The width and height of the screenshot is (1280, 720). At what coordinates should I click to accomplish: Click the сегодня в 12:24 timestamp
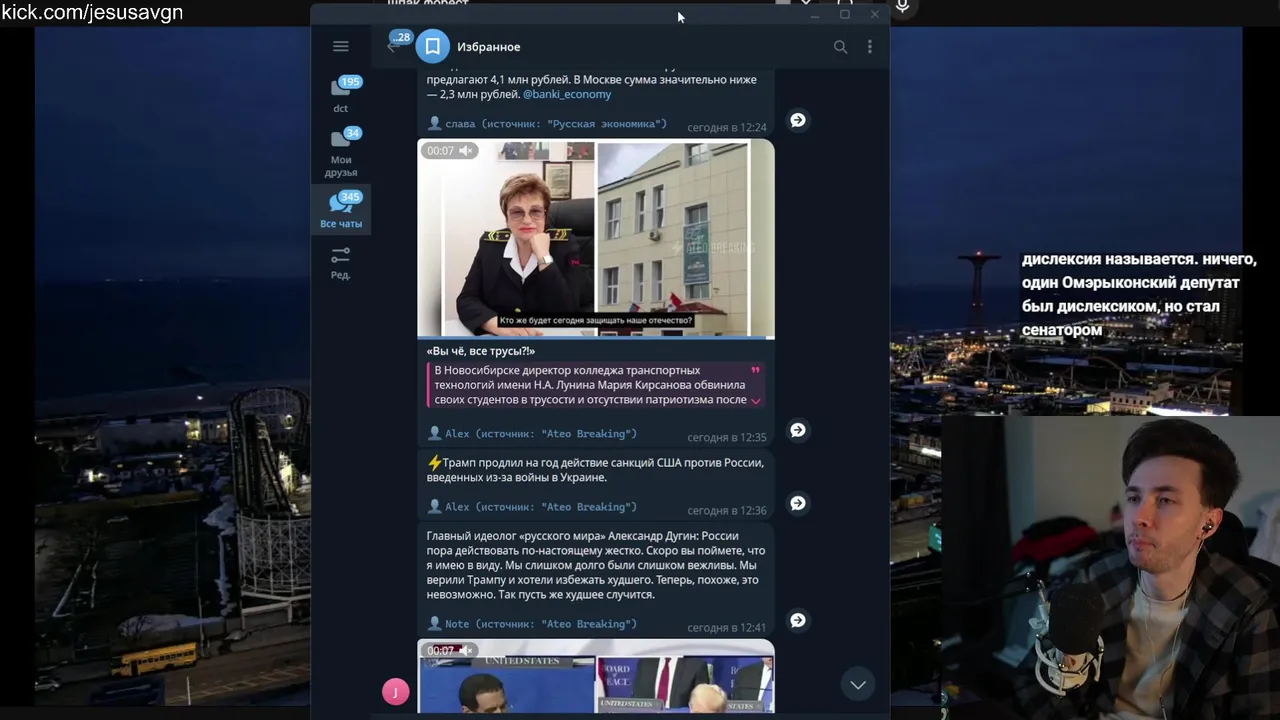click(727, 128)
